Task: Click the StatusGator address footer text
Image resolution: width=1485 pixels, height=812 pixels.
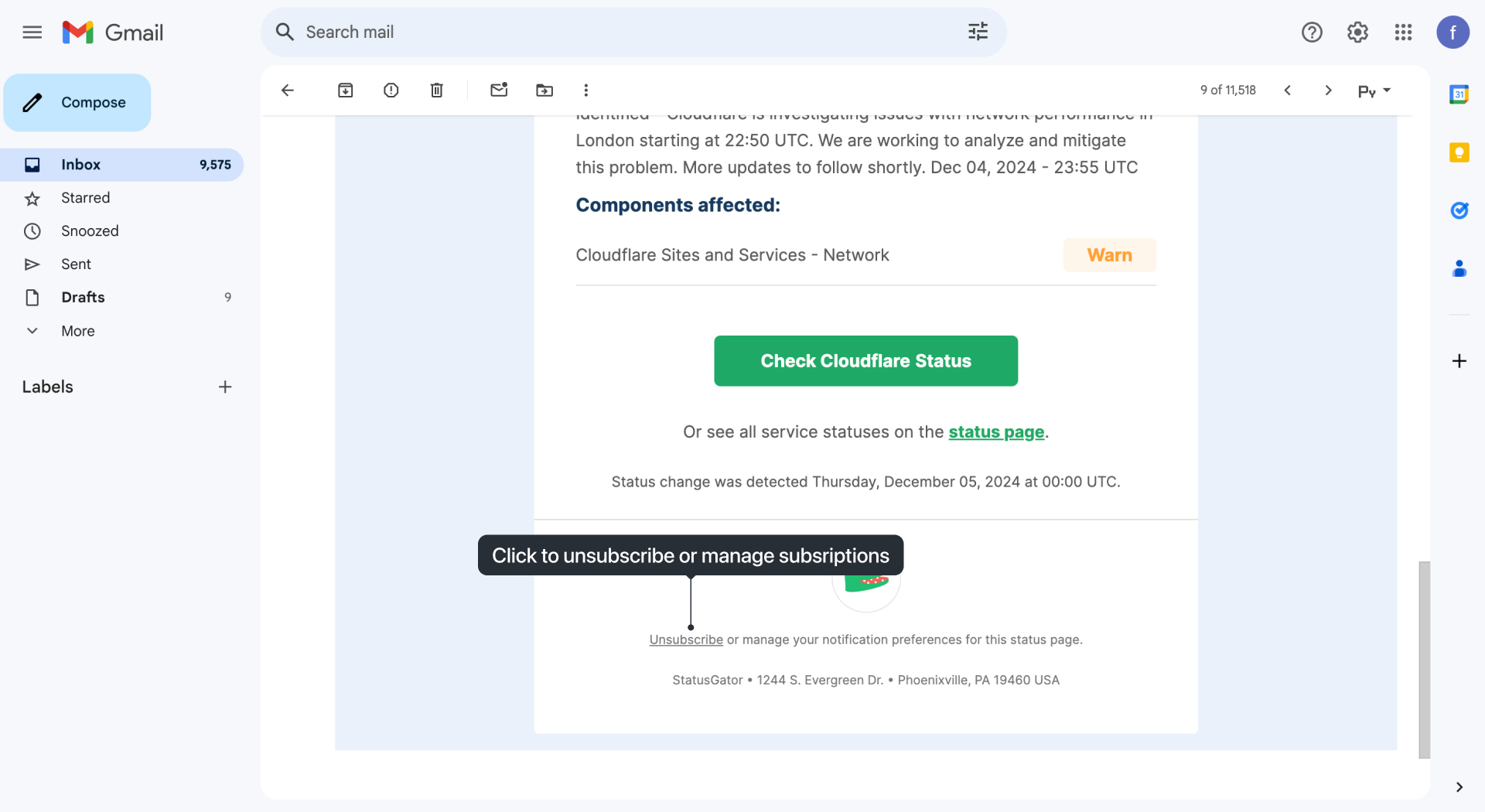Action: tap(865, 680)
